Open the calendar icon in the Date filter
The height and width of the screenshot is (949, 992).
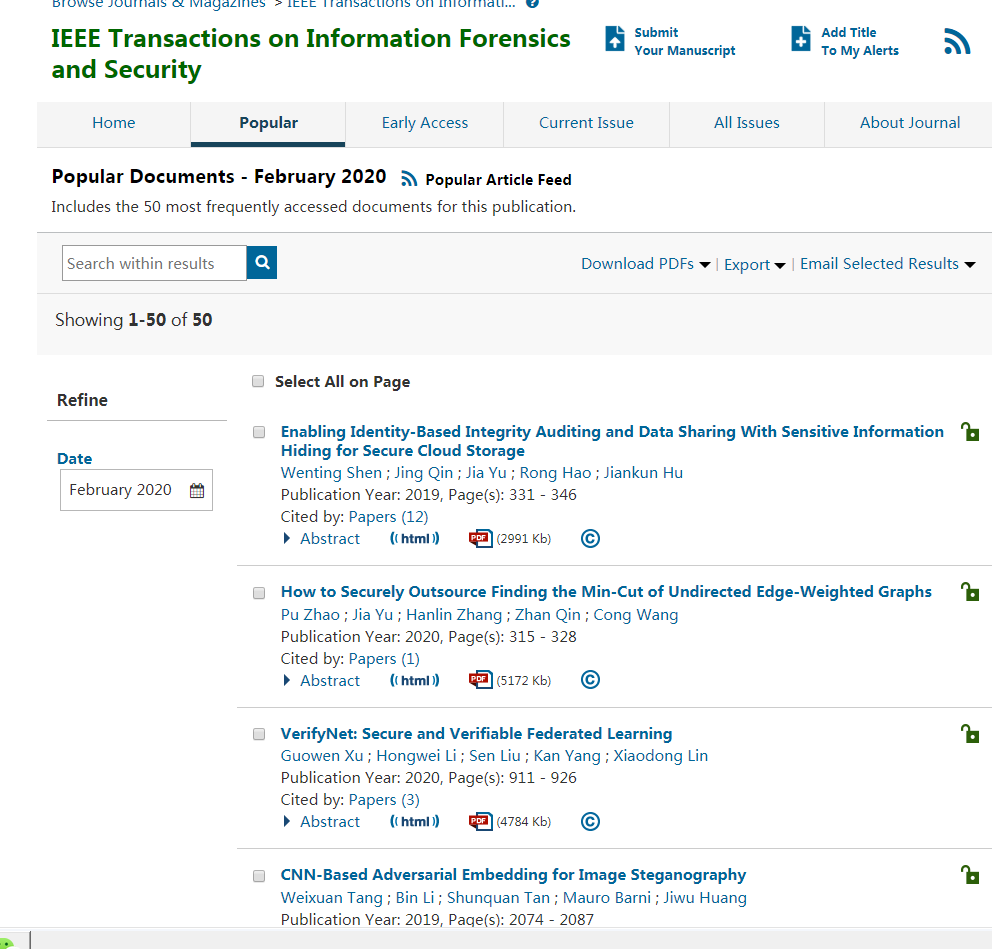(x=196, y=491)
